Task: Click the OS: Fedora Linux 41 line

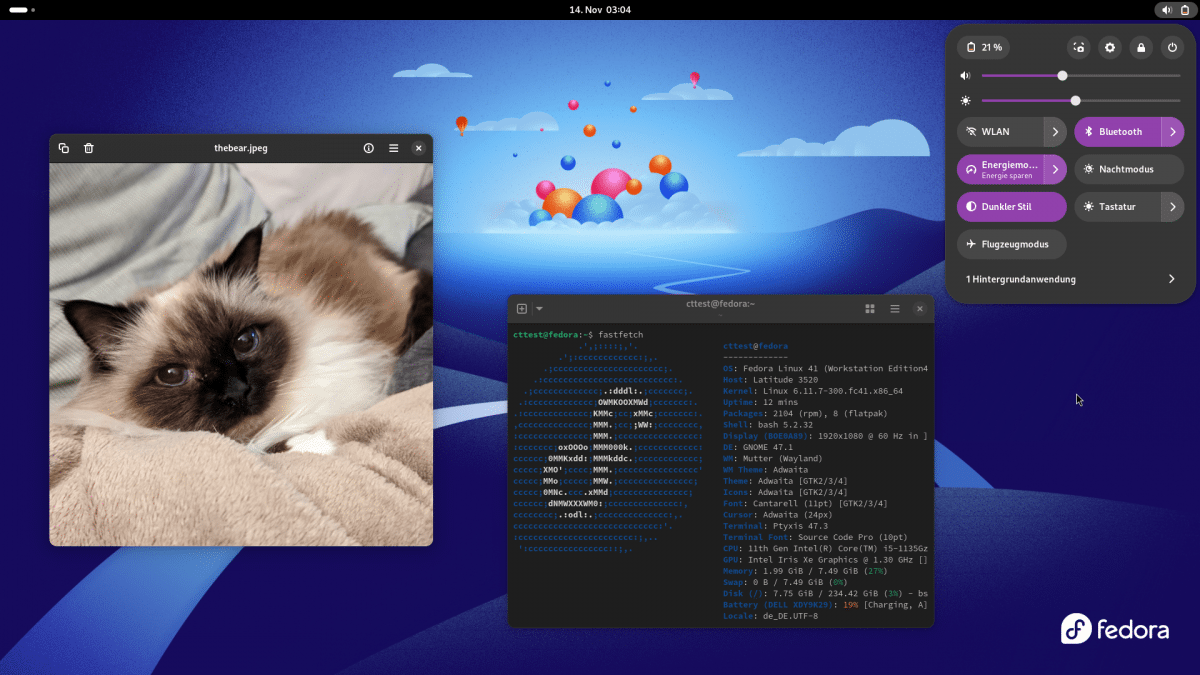Action: click(826, 368)
